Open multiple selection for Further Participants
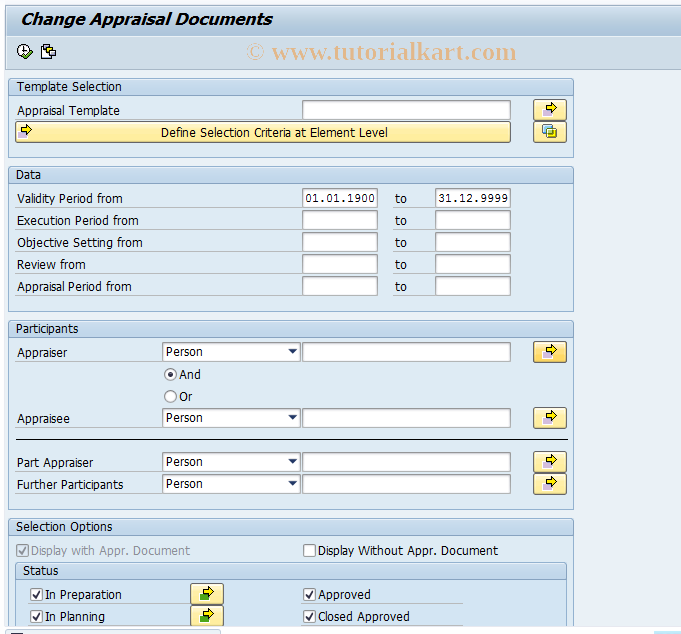 549,484
